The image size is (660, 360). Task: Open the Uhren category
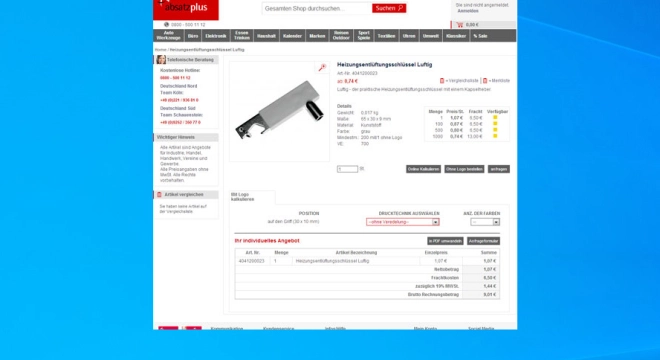click(x=409, y=36)
